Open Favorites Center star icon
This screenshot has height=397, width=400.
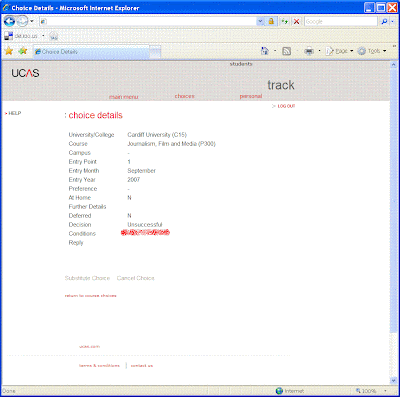9,51
